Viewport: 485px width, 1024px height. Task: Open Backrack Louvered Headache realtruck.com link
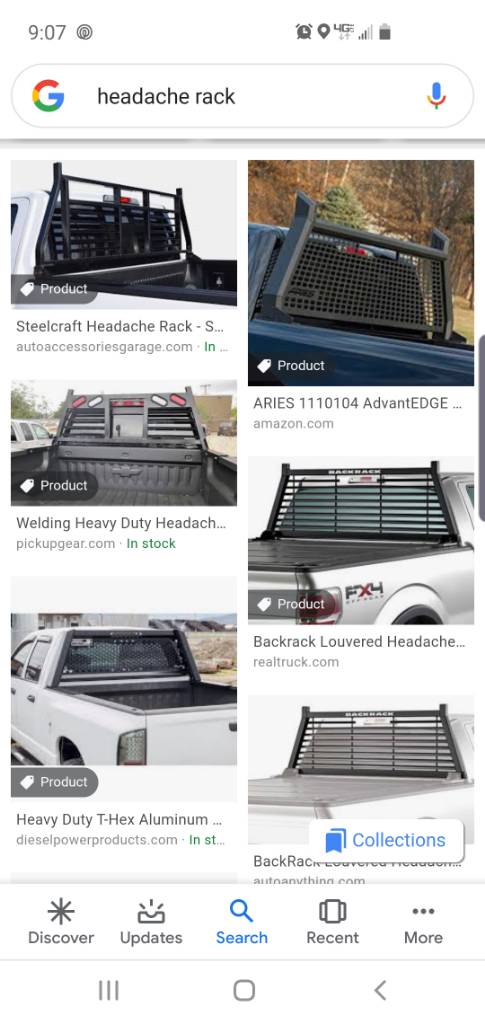tap(296, 662)
